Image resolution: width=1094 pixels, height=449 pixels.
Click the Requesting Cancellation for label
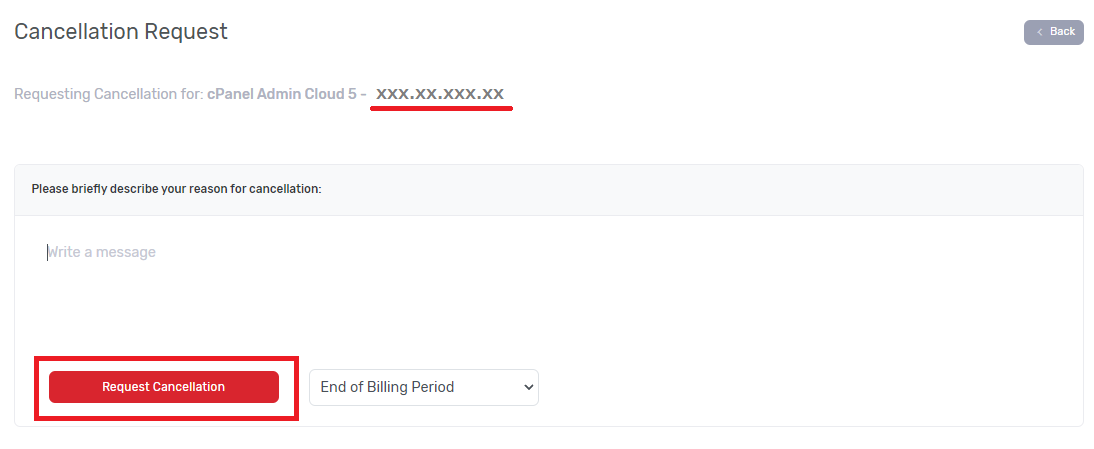tap(109, 94)
